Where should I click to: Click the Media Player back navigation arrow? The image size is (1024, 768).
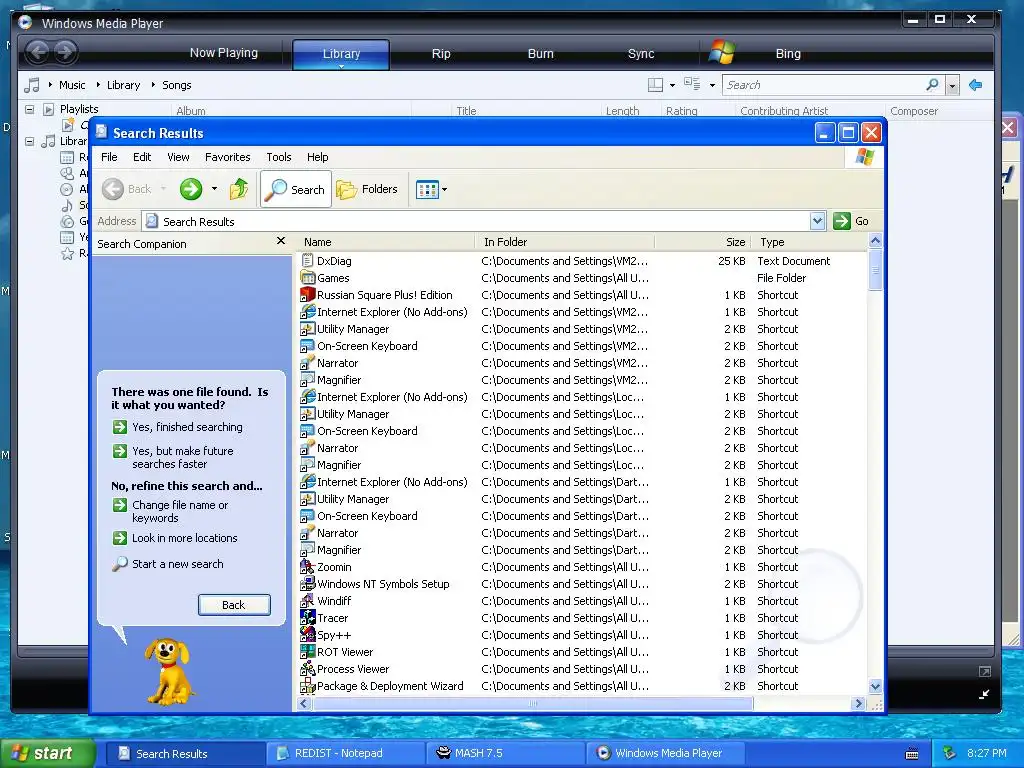[x=38, y=52]
